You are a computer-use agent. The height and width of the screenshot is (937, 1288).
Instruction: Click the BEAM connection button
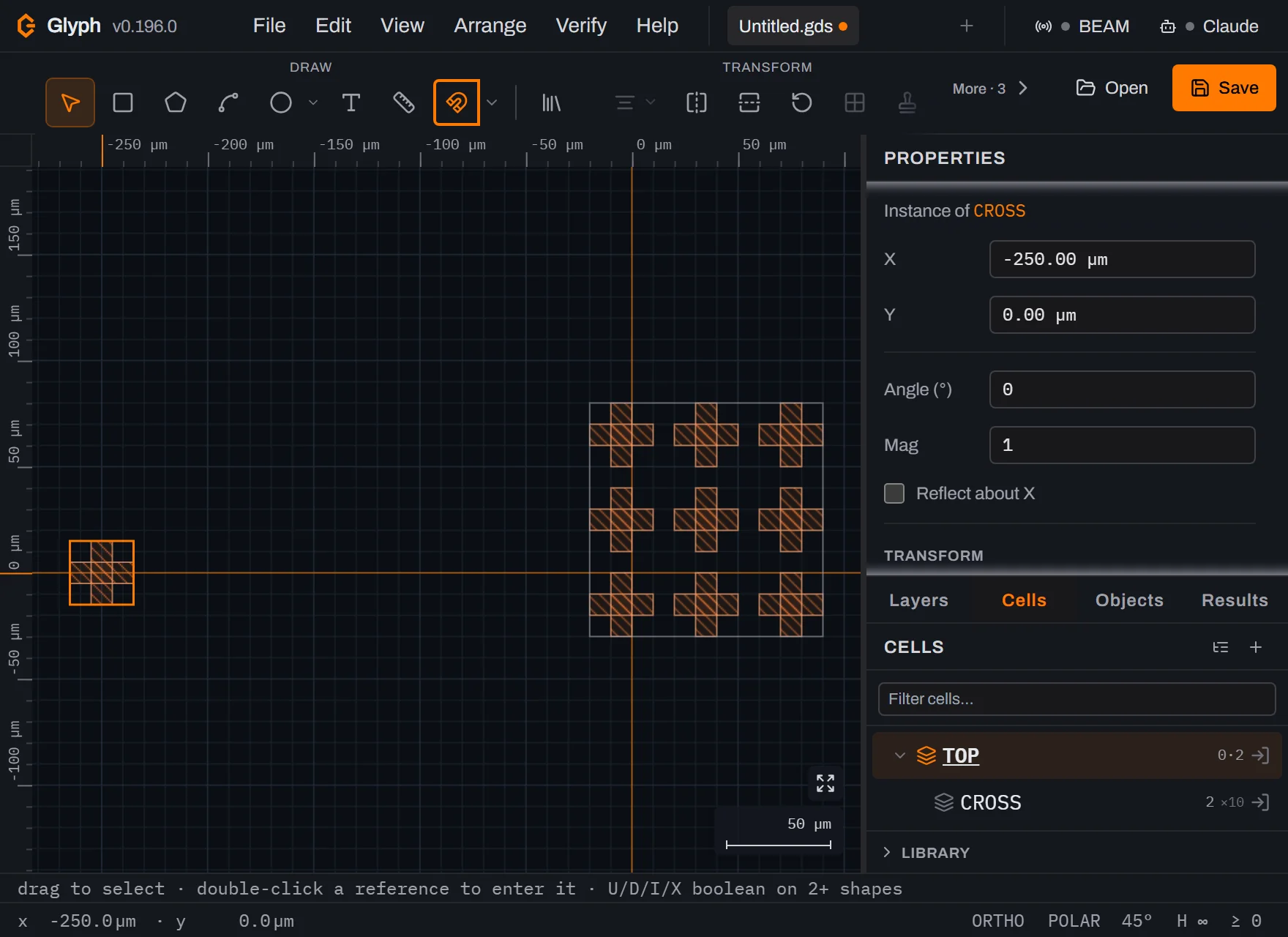coord(1082,26)
